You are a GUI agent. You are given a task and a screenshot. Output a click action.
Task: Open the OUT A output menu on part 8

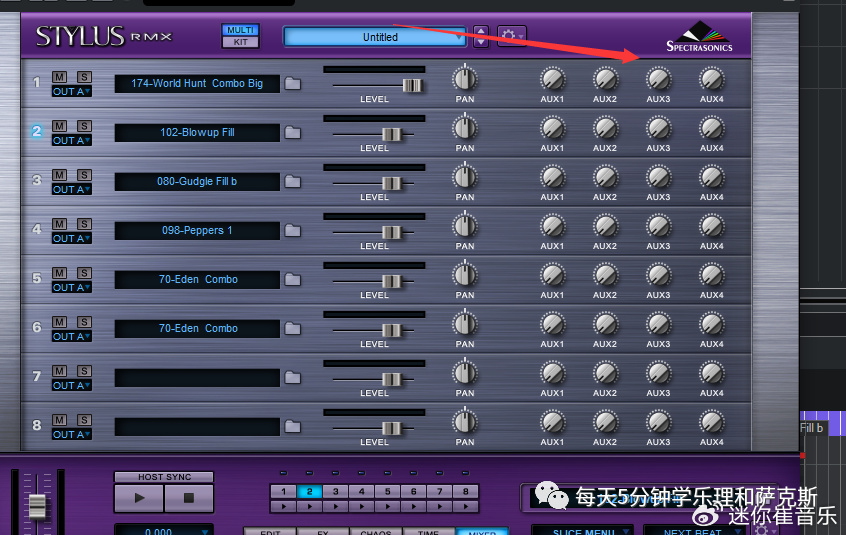72,435
